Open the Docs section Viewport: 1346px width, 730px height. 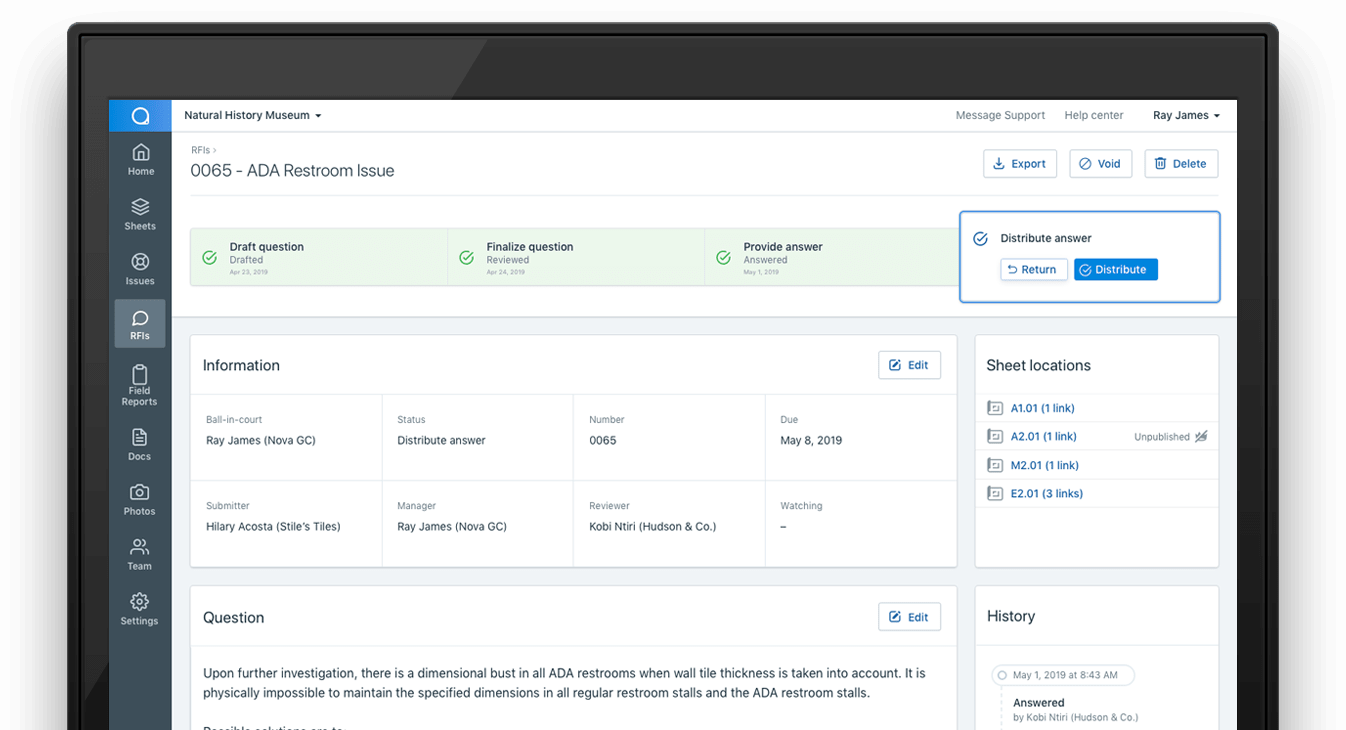coord(140,444)
